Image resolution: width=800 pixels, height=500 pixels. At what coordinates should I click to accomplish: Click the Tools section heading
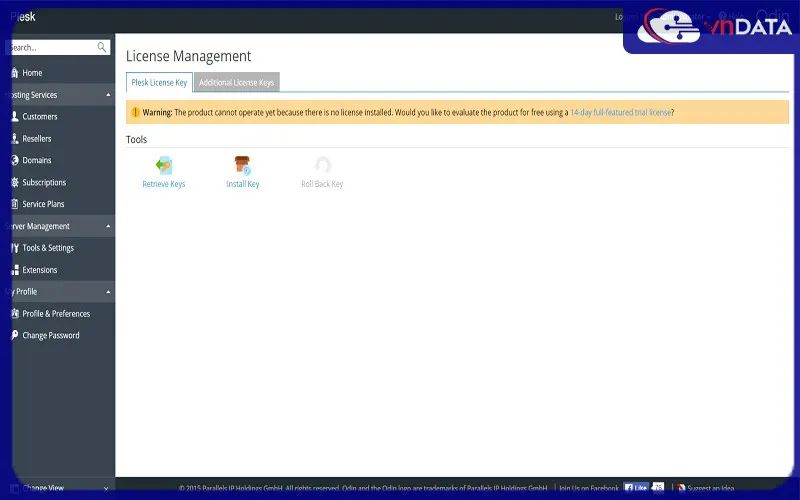136,139
